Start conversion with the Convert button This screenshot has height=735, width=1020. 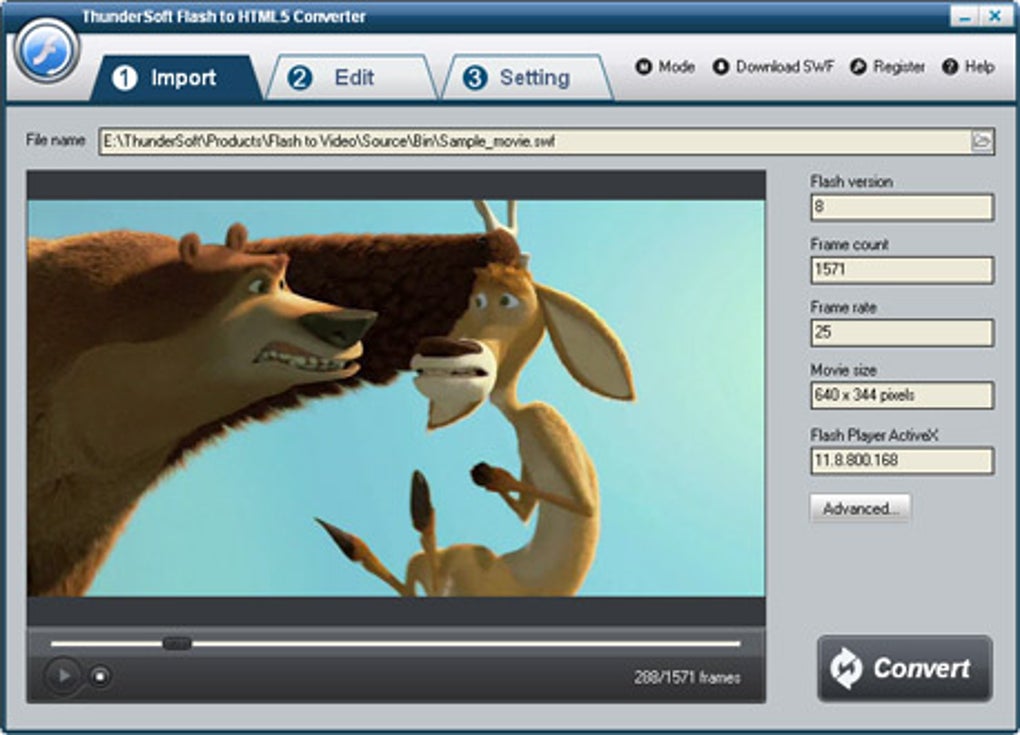pos(905,669)
